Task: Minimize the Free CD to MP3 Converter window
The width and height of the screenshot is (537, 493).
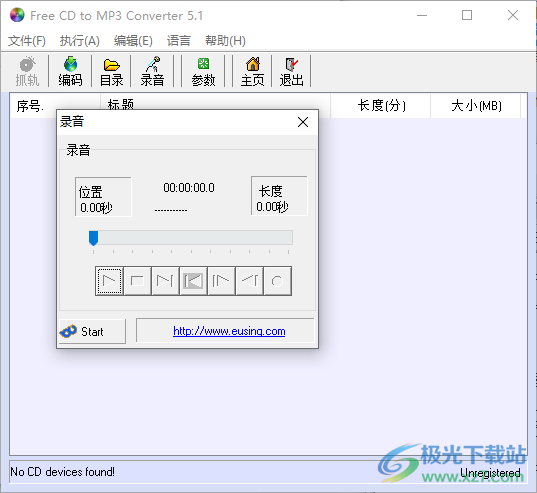Action: click(422, 15)
